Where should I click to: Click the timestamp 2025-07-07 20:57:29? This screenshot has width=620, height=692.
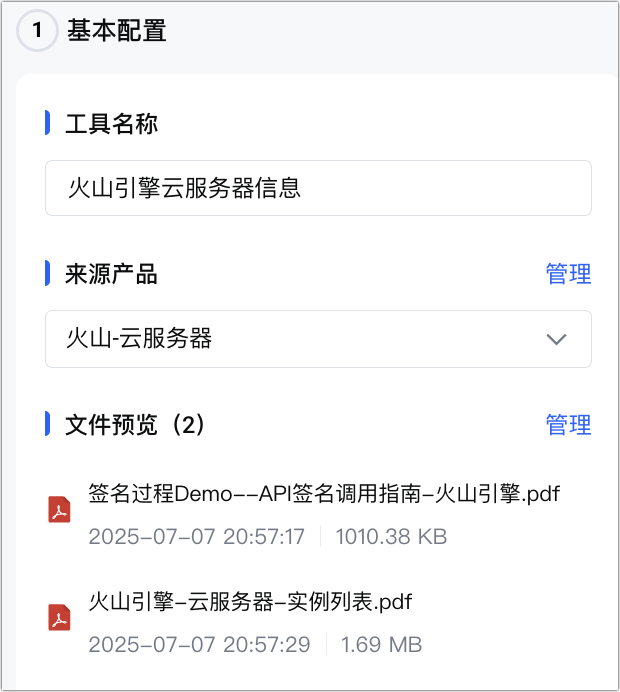coord(199,644)
